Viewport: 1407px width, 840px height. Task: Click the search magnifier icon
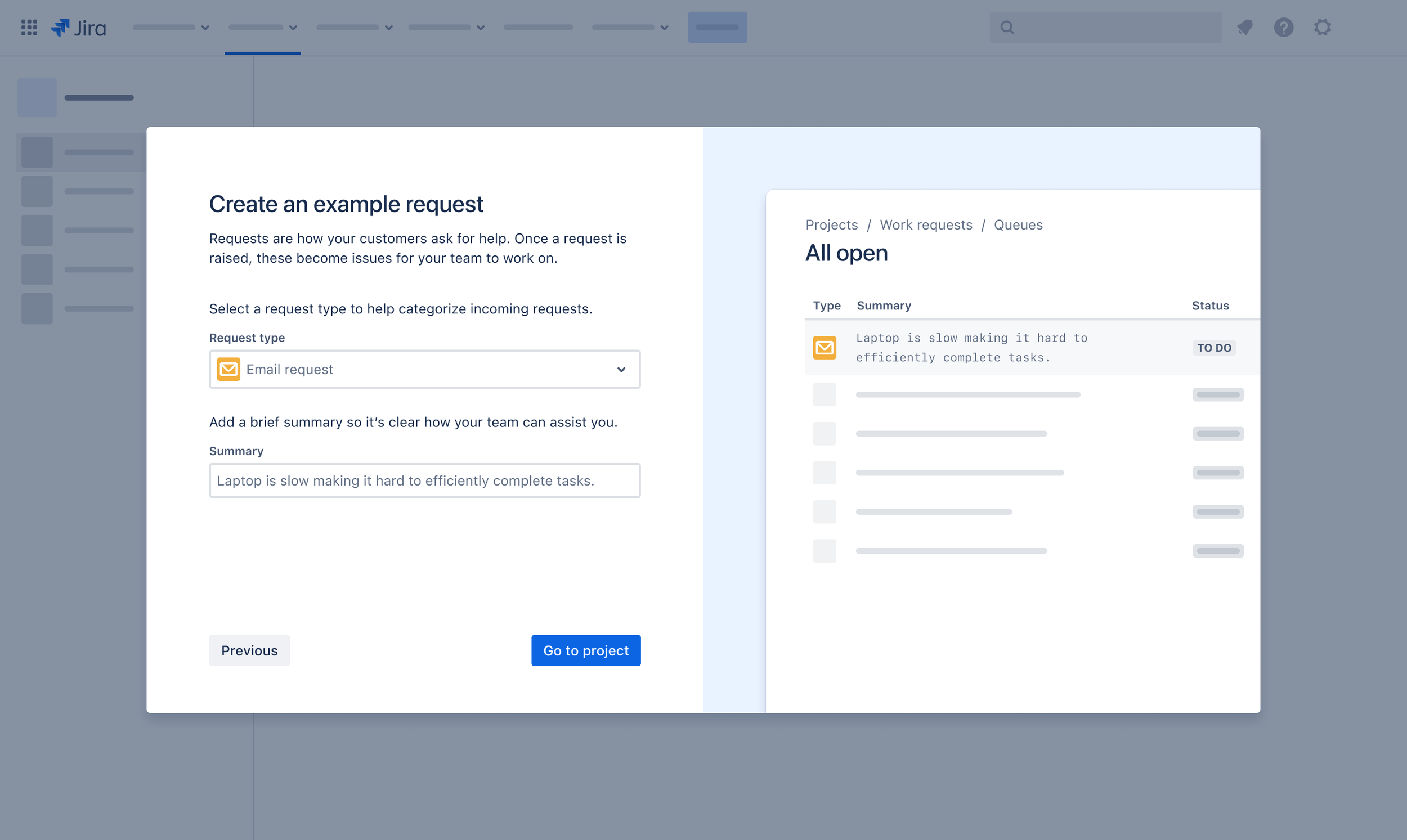[x=1007, y=27]
